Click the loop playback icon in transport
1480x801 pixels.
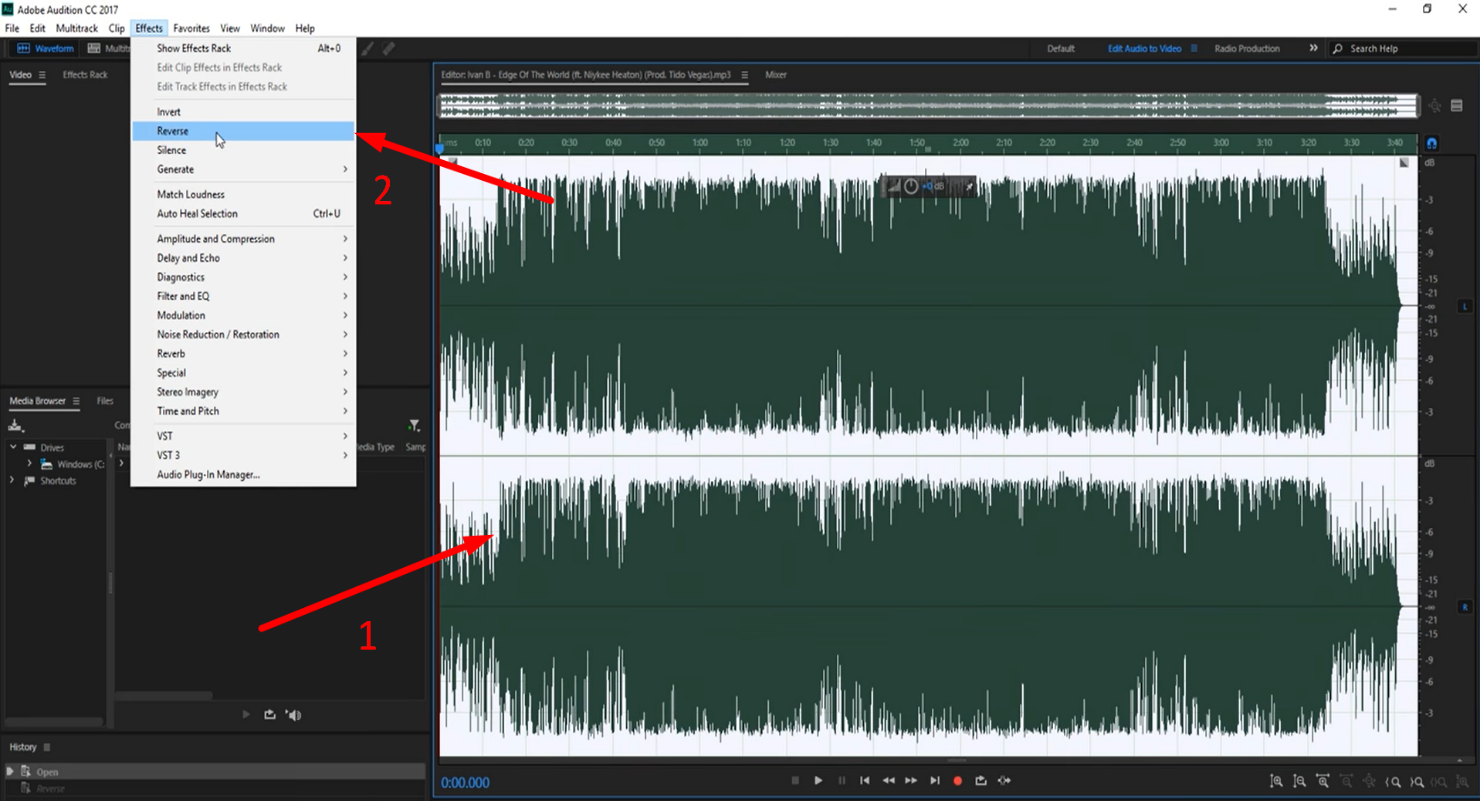pyautogui.click(x=981, y=781)
